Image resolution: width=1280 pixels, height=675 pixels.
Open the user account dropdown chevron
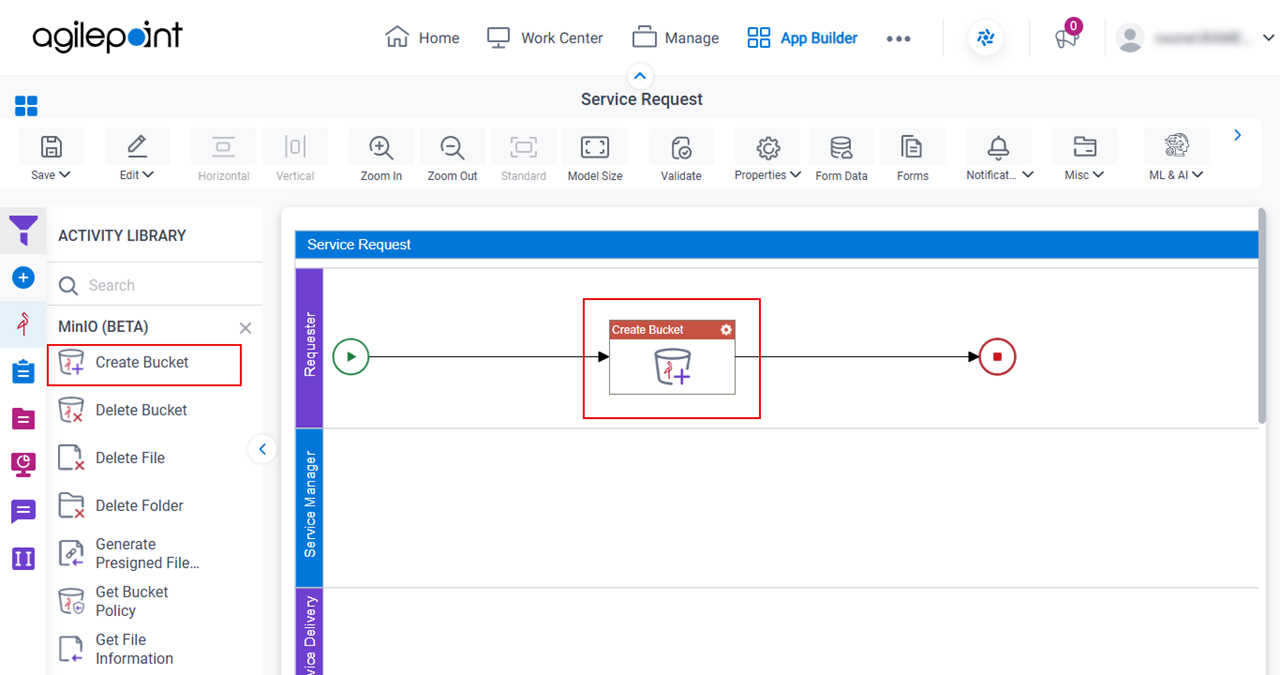pyautogui.click(x=1268, y=38)
